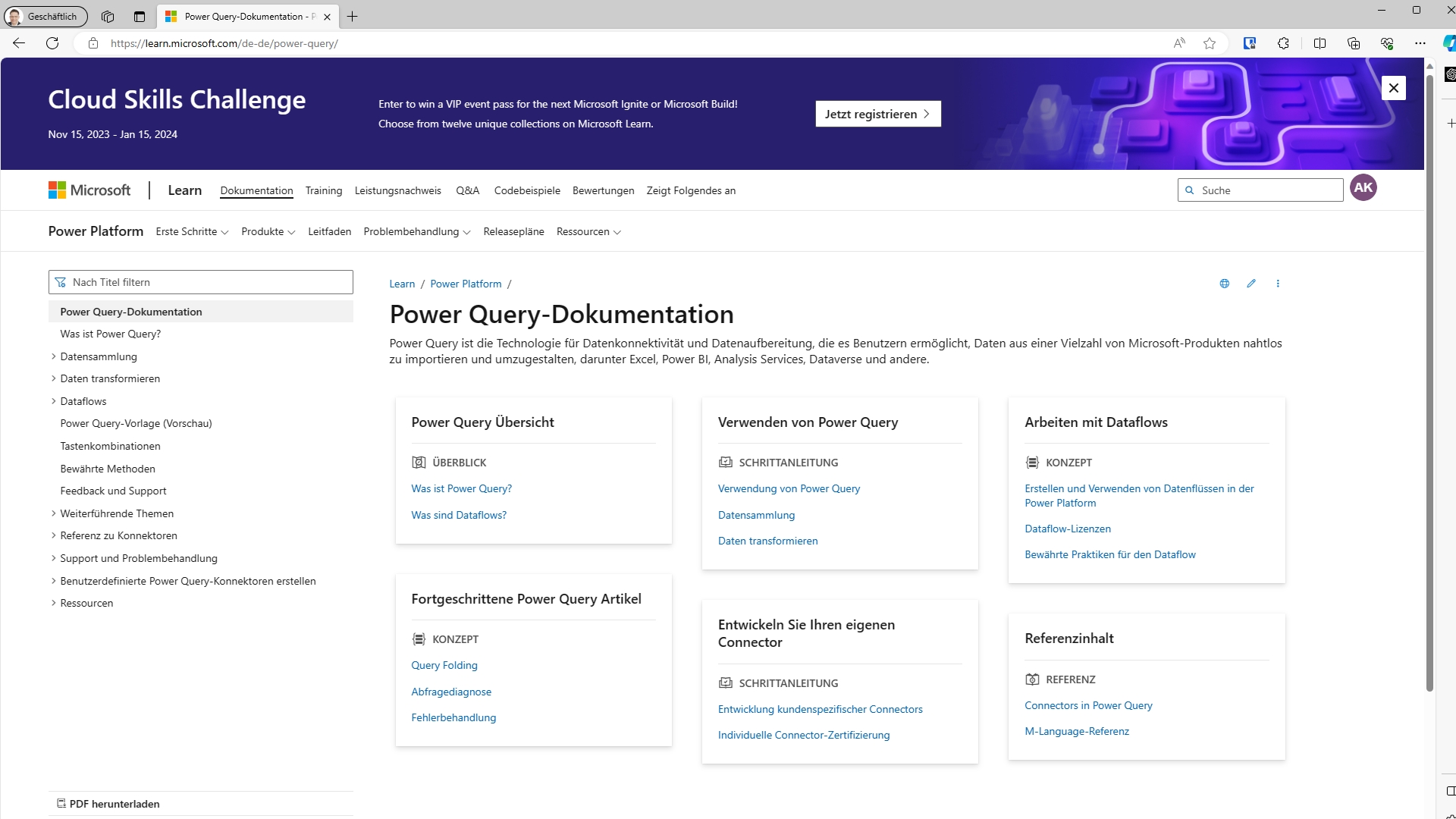This screenshot has height=819, width=1456.
Task: Open Connectors in Power Query link
Action: [x=1088, y=705]
